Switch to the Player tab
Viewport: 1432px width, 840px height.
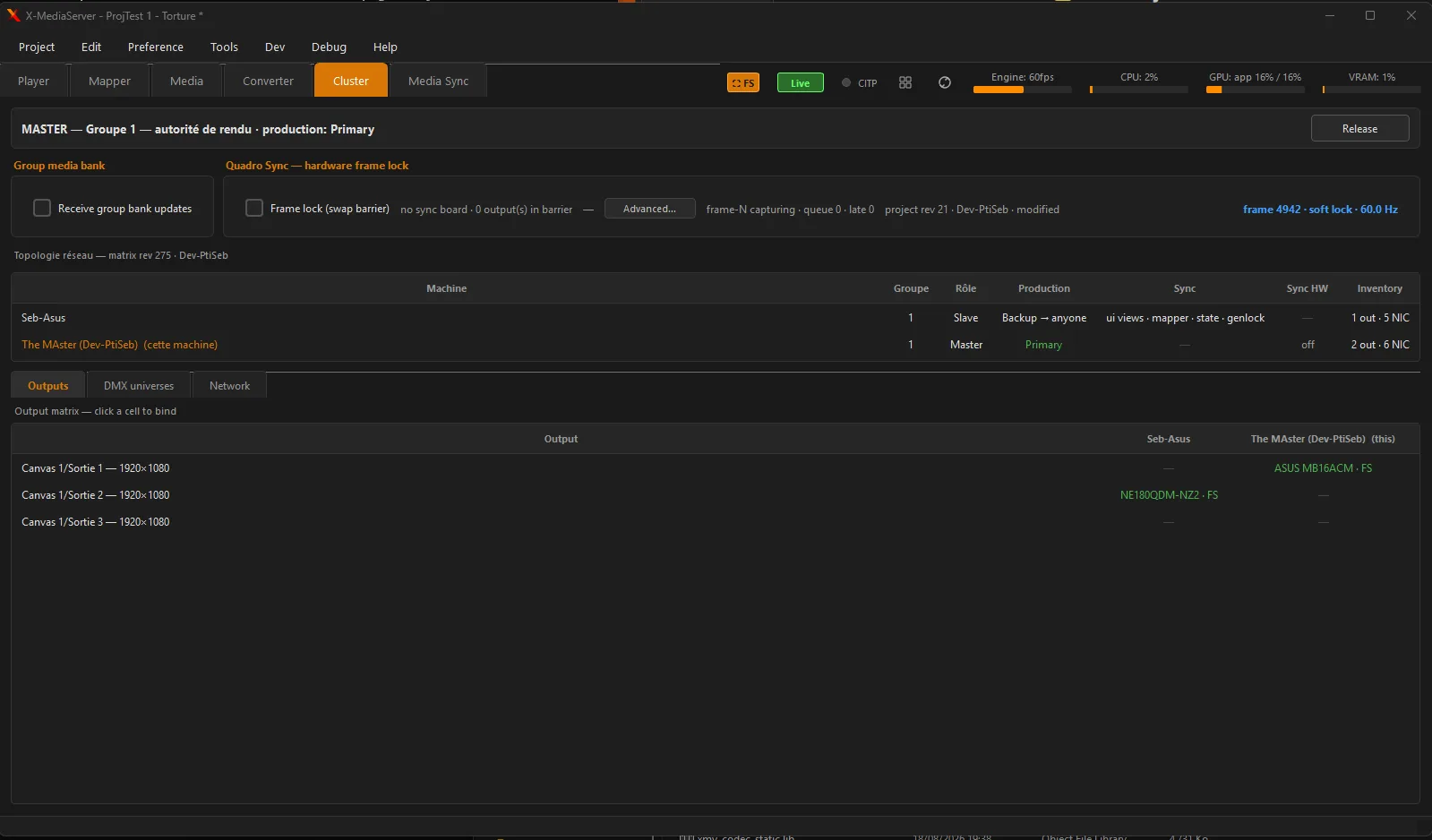33,81
